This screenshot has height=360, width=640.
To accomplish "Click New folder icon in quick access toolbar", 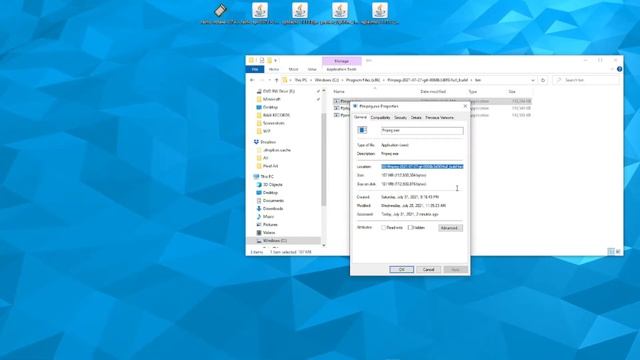I will (x=269, y=60).
